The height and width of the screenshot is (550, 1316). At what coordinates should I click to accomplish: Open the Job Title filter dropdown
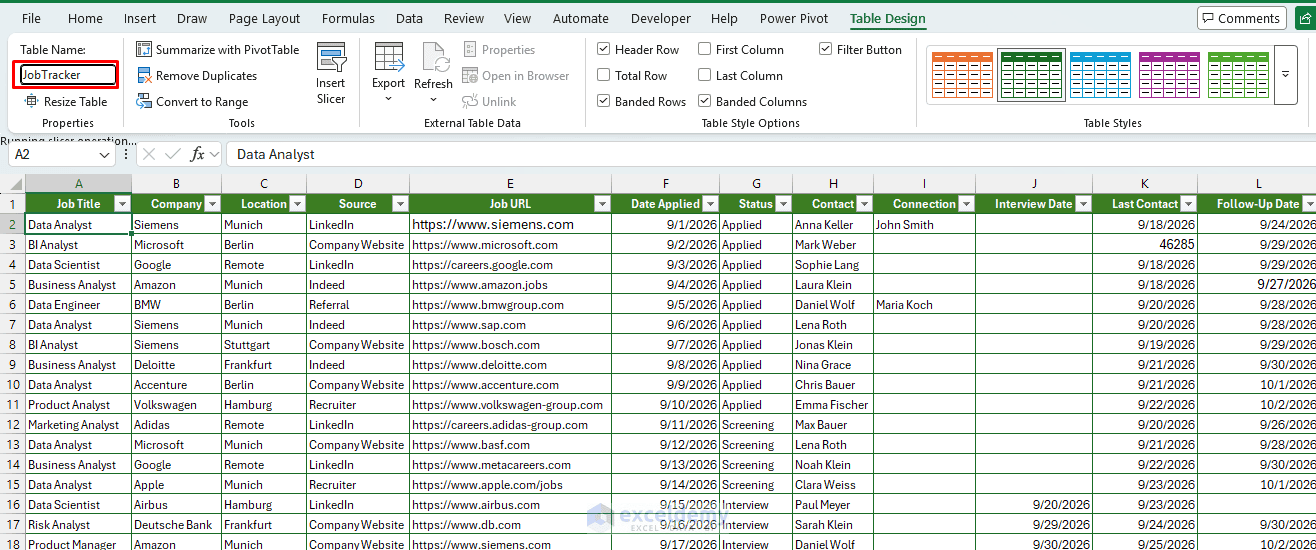[x=122, y=204]
